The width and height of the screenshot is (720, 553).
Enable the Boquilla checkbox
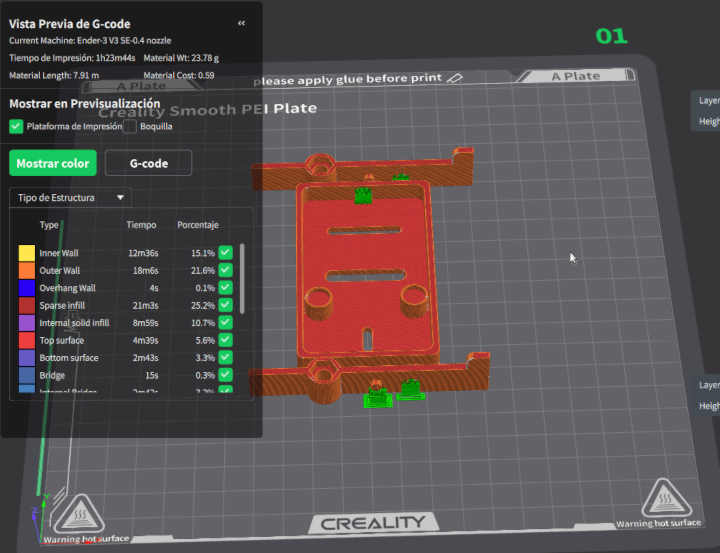130,126
